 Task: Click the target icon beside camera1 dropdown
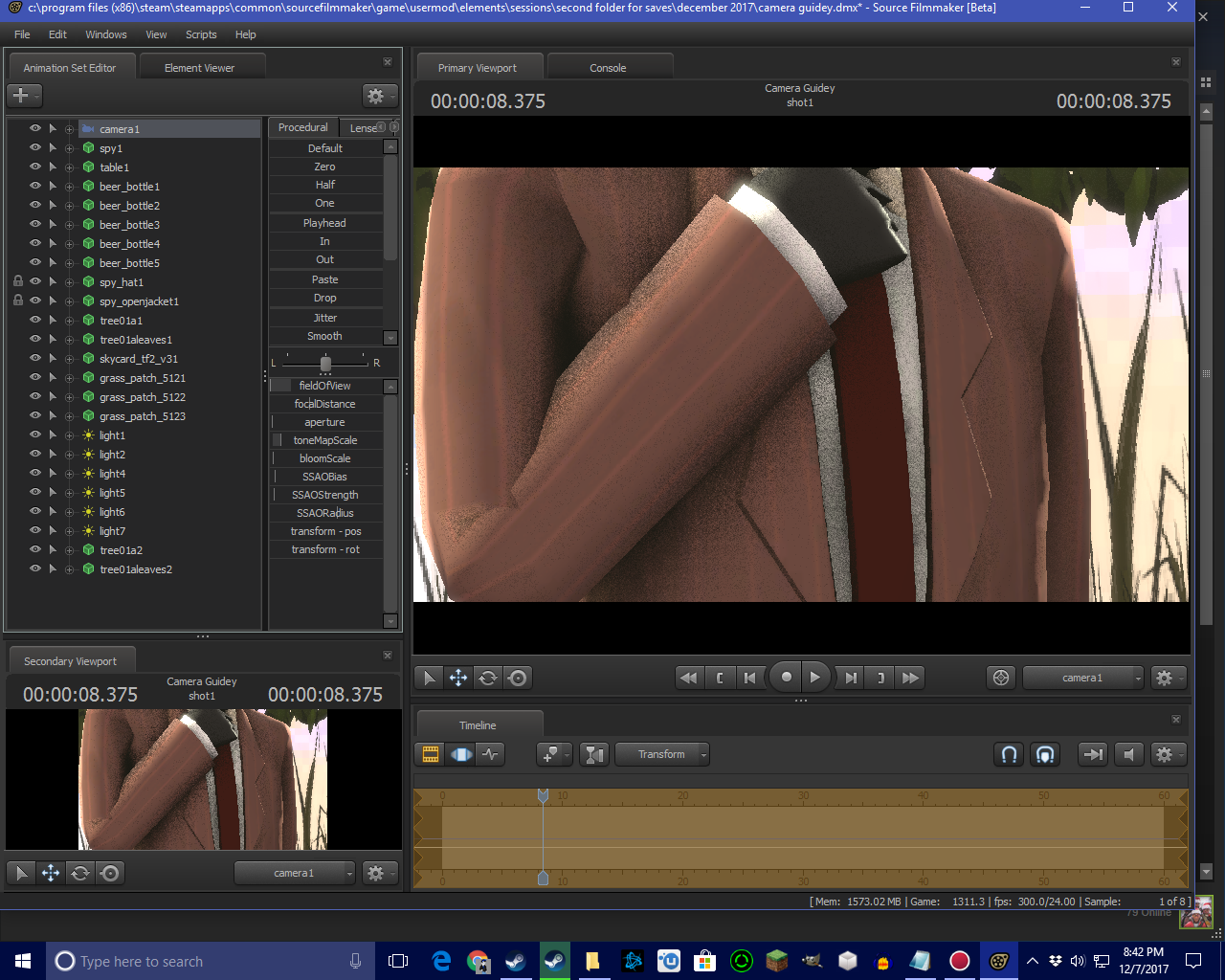[x=1001, y=678]
